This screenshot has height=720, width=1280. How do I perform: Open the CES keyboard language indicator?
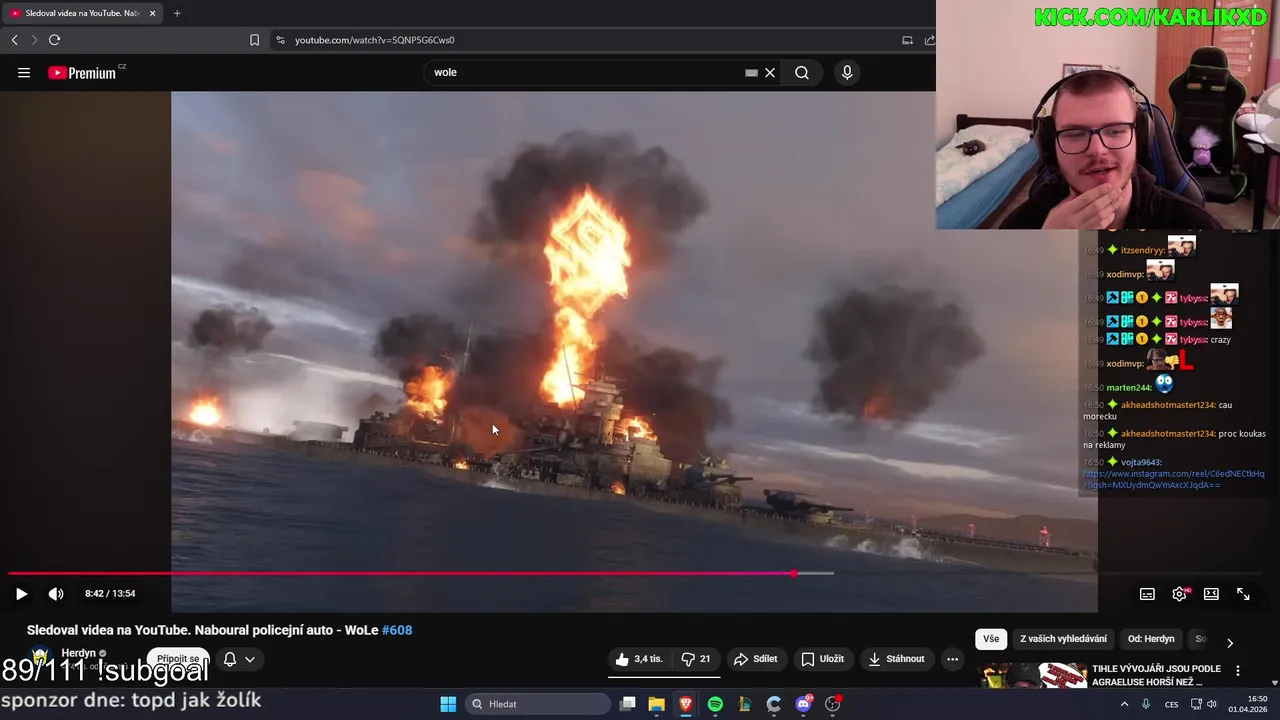coord(1171,704)
